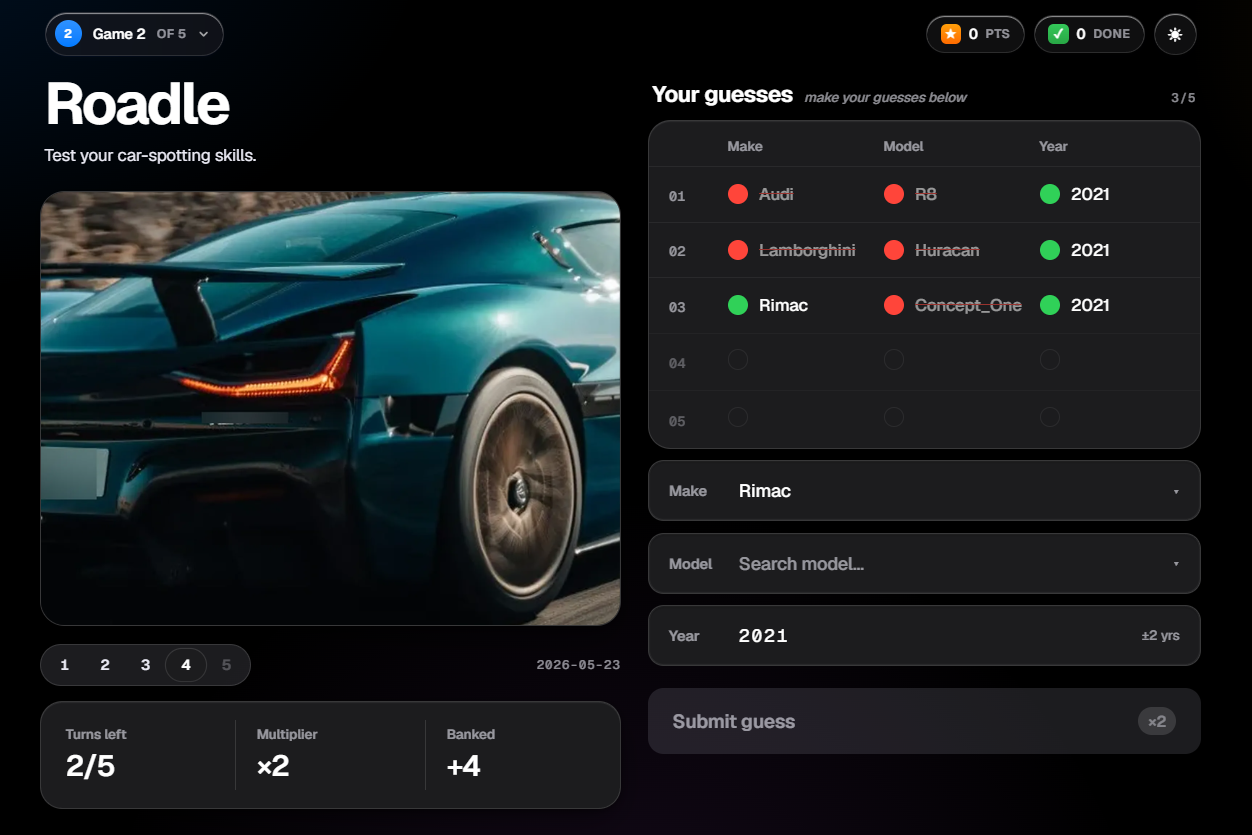Click the green year dot in row 02

1050,250
